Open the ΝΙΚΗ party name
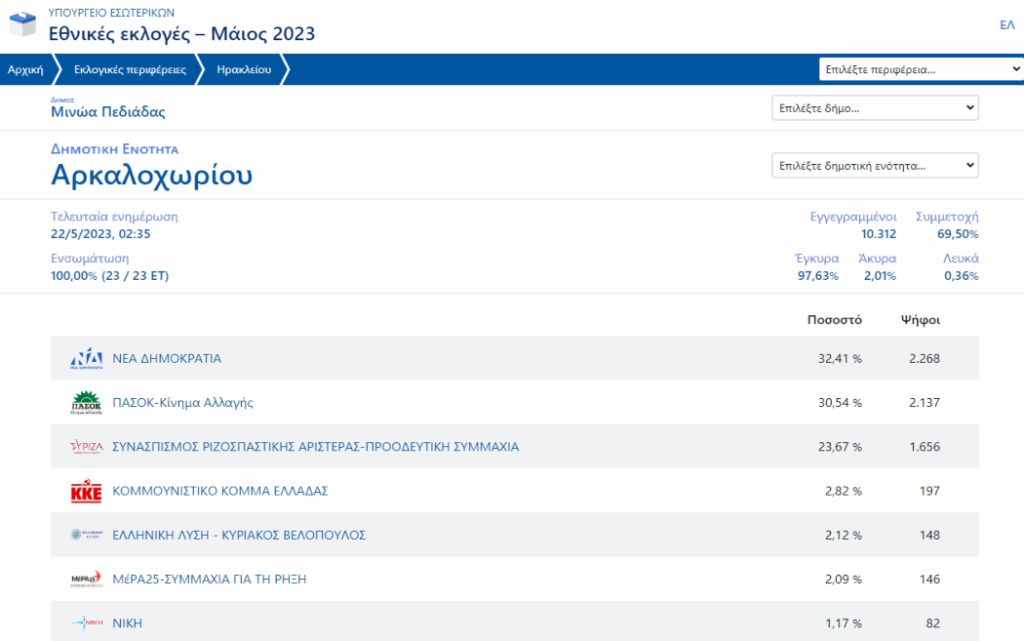The image size is (1024, 641). click(127, 623)
